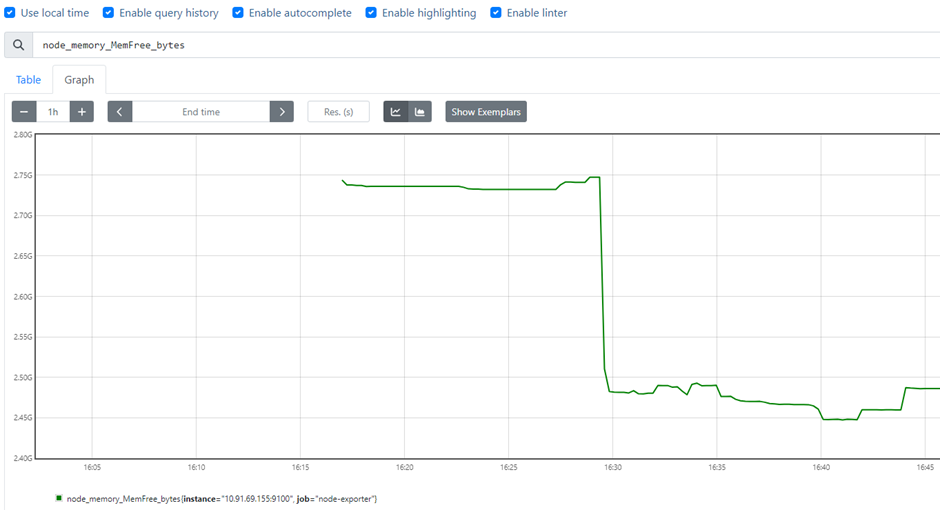Image resolution: width=940 pixels, height=510 pixels.
Task: Go to previous end time with left chevron
Action: click(x=120, y=112)
